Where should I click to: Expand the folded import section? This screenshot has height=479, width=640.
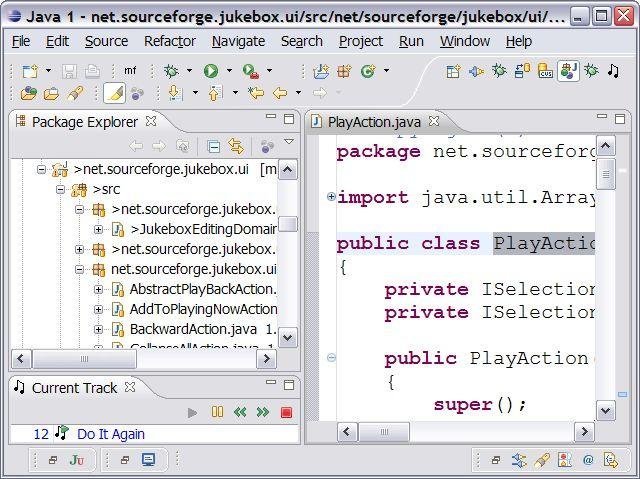coord(331,197)
